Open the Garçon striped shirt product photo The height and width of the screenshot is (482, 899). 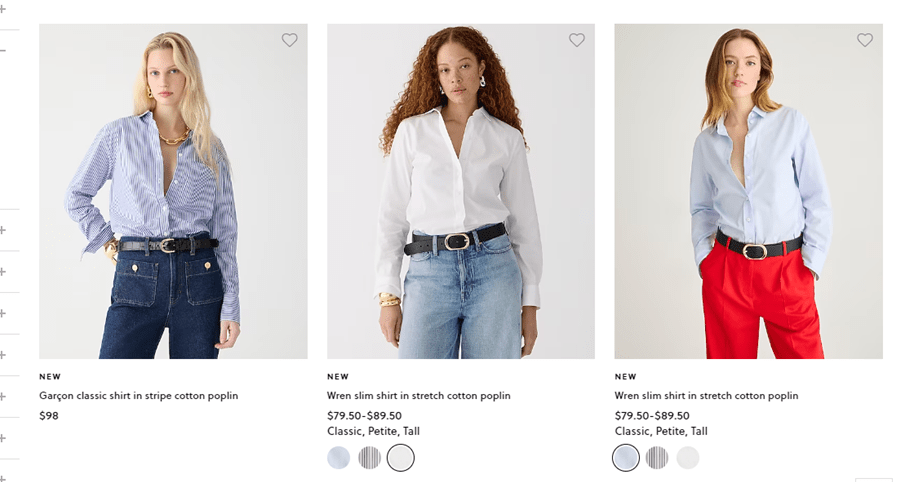click(173, 191)
